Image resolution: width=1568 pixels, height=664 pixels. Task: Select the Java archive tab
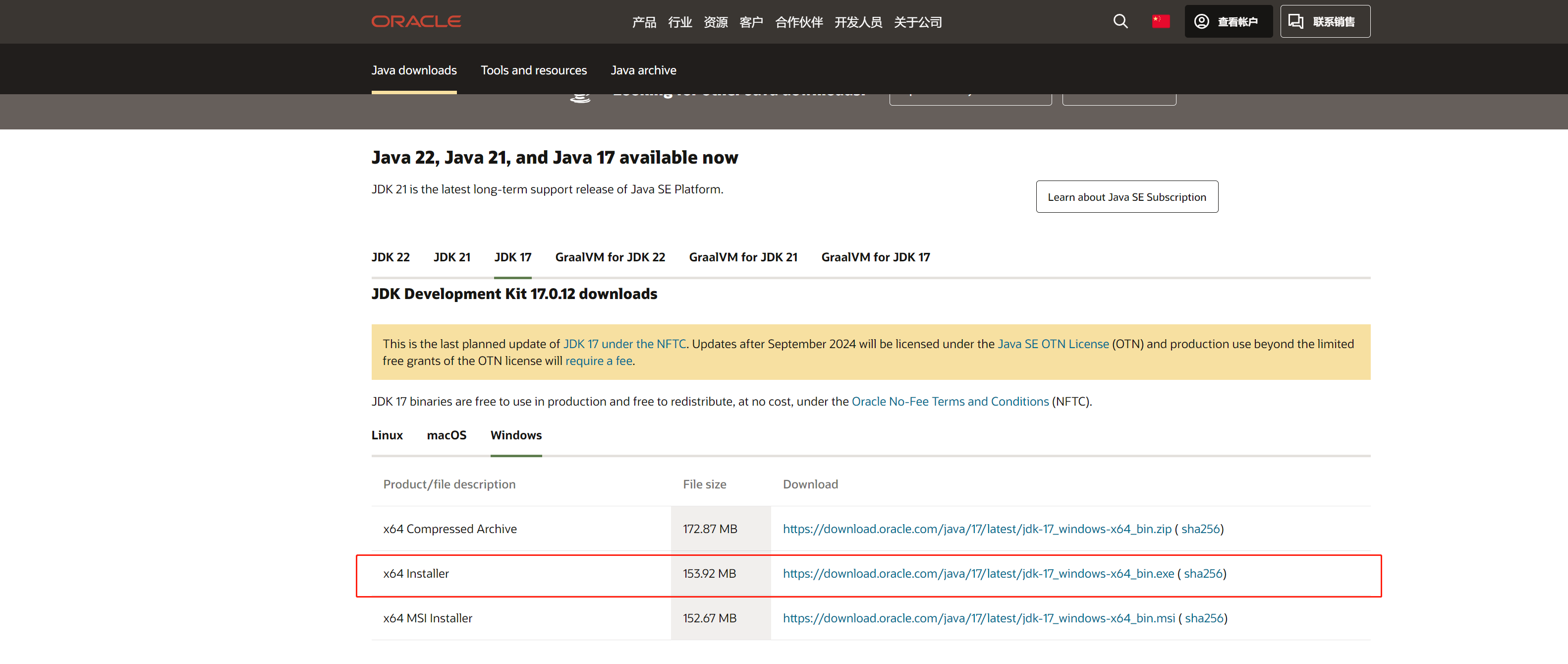[643, 70]
